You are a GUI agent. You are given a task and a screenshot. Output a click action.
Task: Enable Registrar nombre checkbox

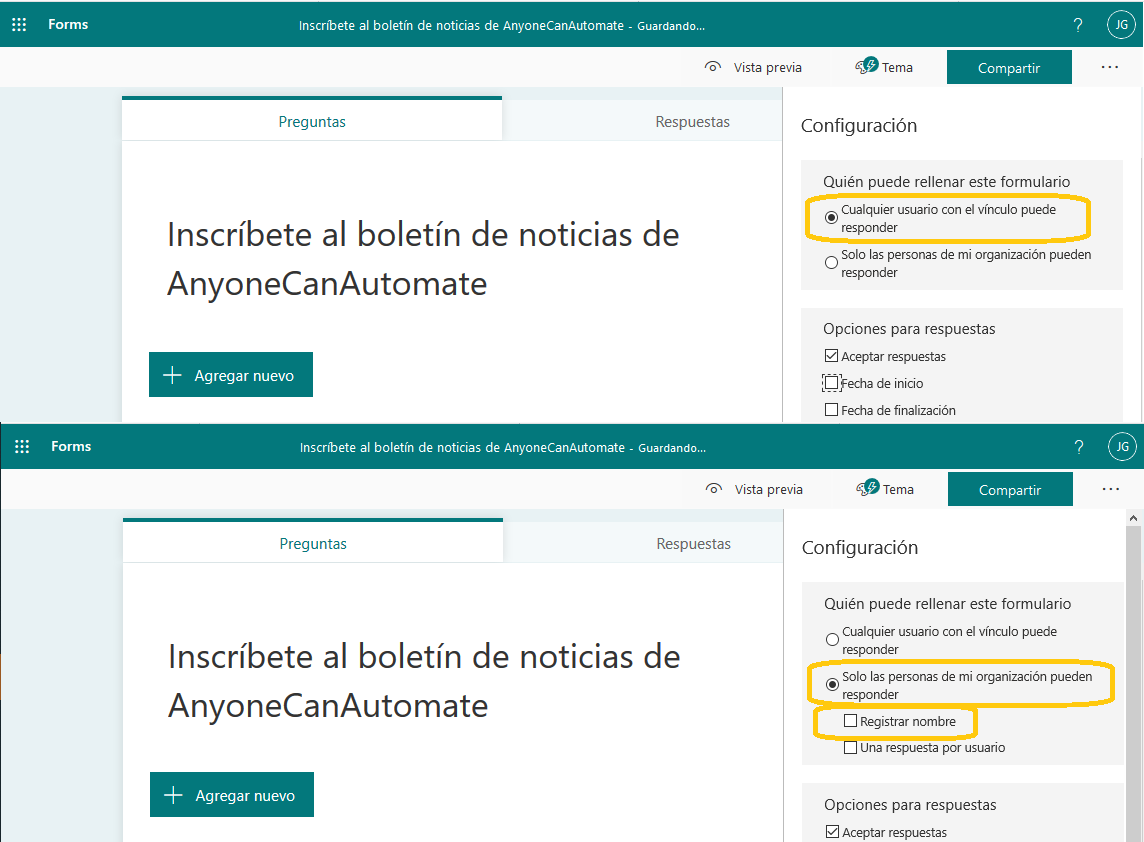click(x=850, y=721)
